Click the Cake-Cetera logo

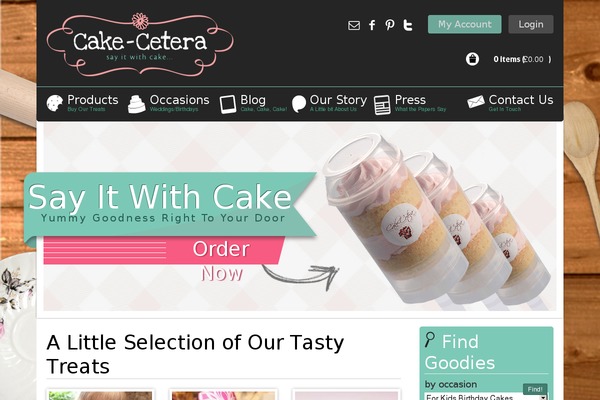click(x=140, y=44)
